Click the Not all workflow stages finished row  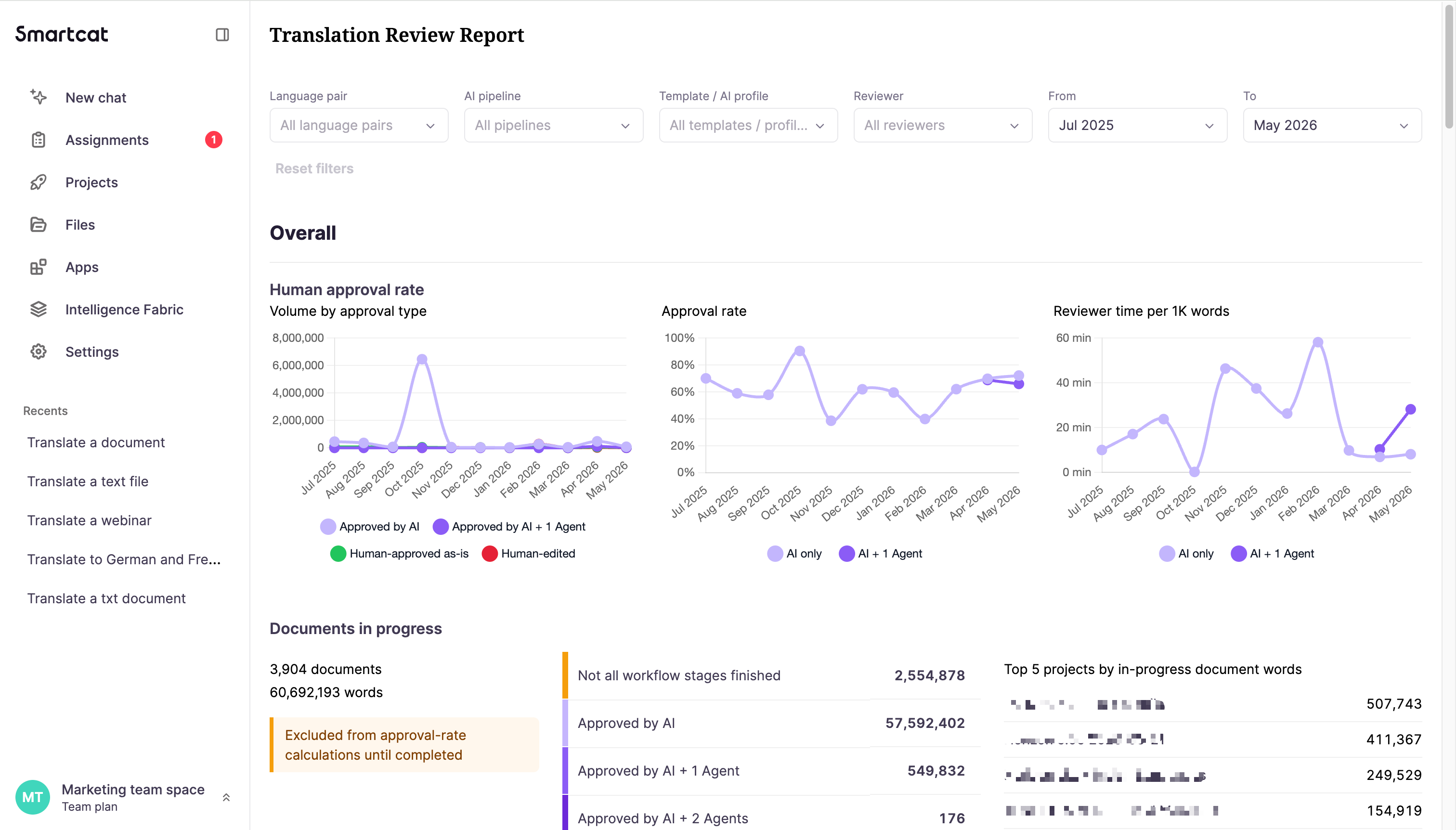point(771,675)
